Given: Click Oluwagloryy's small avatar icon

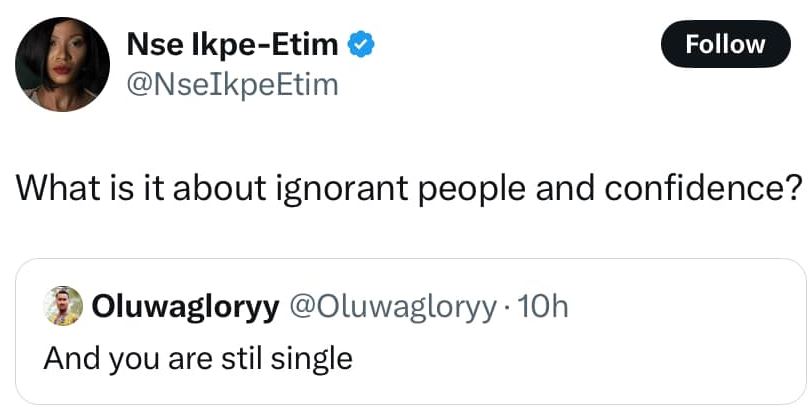Looking at the screenshot, I should point(62,308).
